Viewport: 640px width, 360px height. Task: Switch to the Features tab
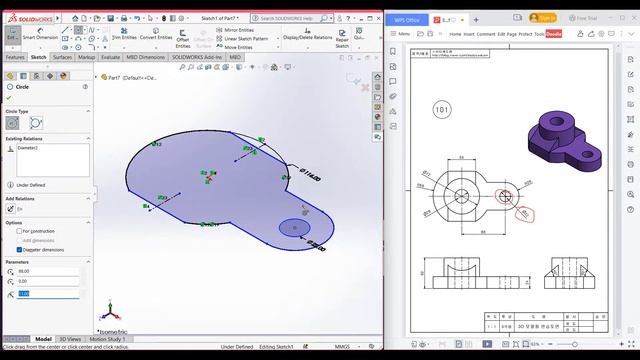(x=15, y=57)
